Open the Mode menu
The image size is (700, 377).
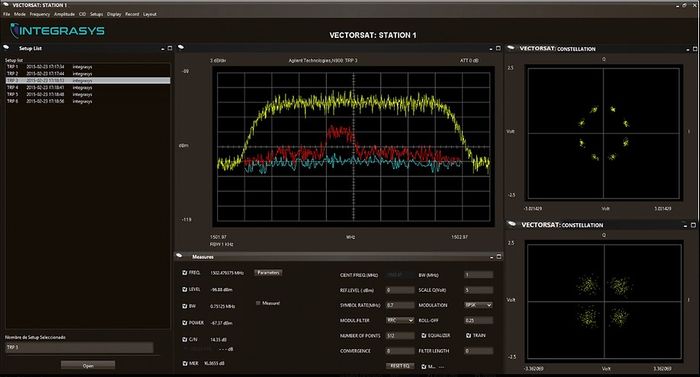tap(20, 14)
